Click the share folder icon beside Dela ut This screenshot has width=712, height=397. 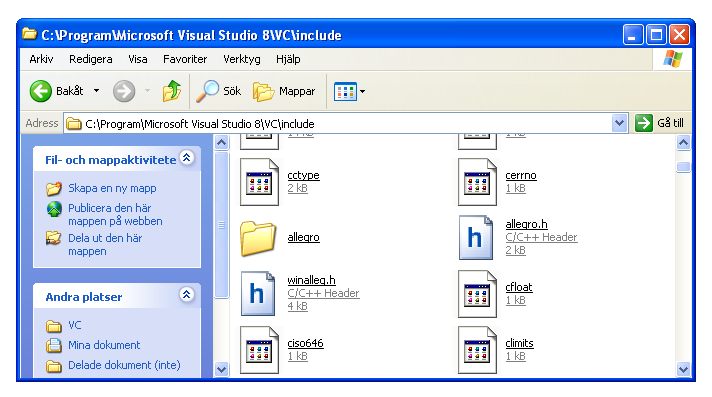[54, 238]
